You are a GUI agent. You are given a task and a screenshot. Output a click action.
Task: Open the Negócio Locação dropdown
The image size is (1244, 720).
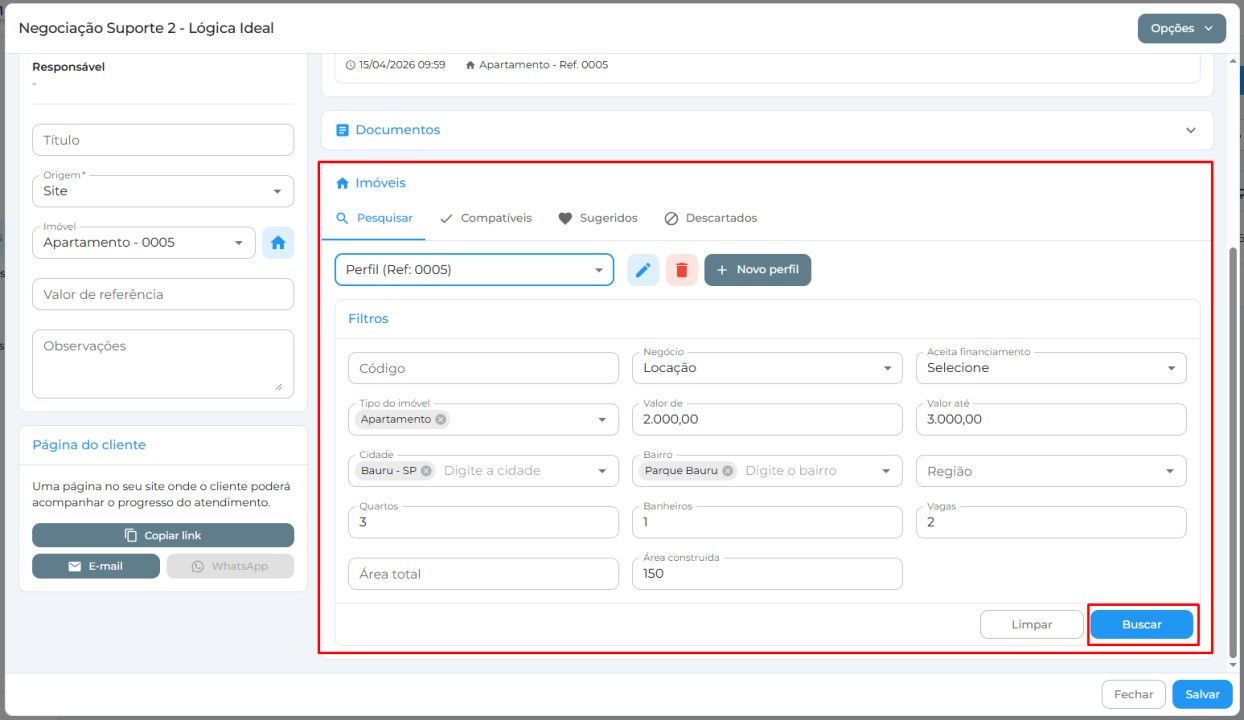pyautogui.click(x=767, y=368)
